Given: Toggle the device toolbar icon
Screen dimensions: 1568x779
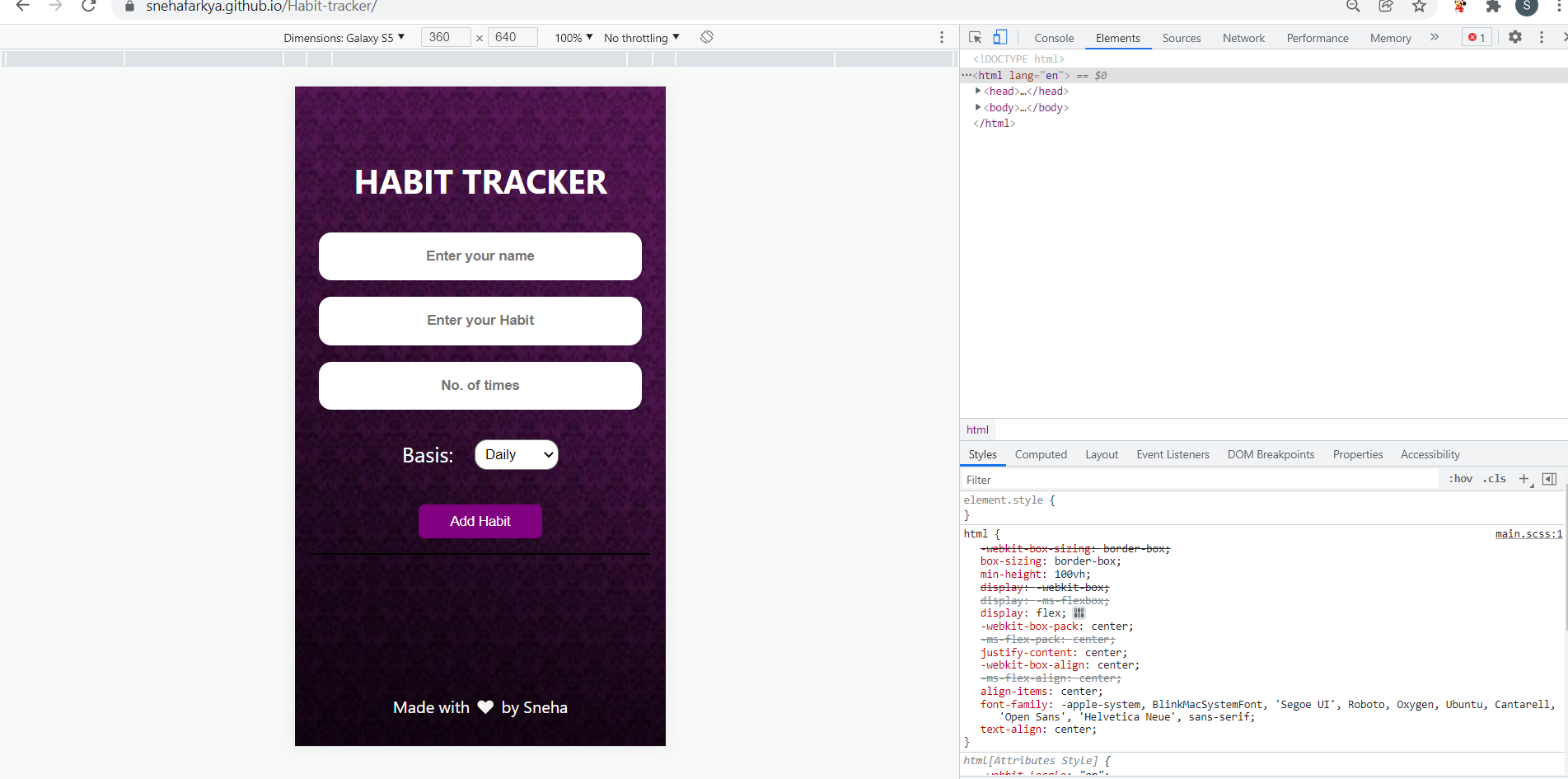Looking at the screenshot, I should pyautogui.click(x=999, y=36).
